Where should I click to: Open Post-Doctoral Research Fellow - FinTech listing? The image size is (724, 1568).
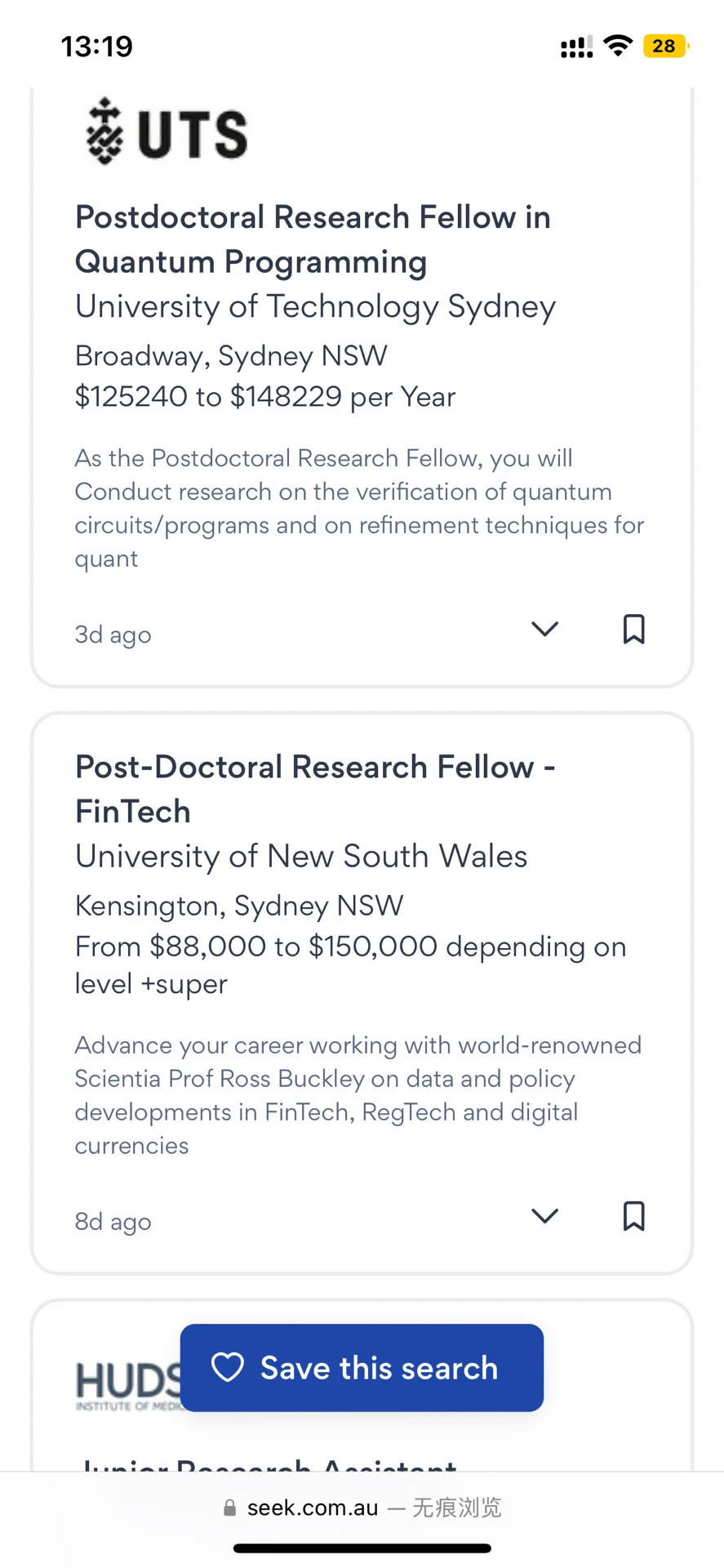[315, 789]
